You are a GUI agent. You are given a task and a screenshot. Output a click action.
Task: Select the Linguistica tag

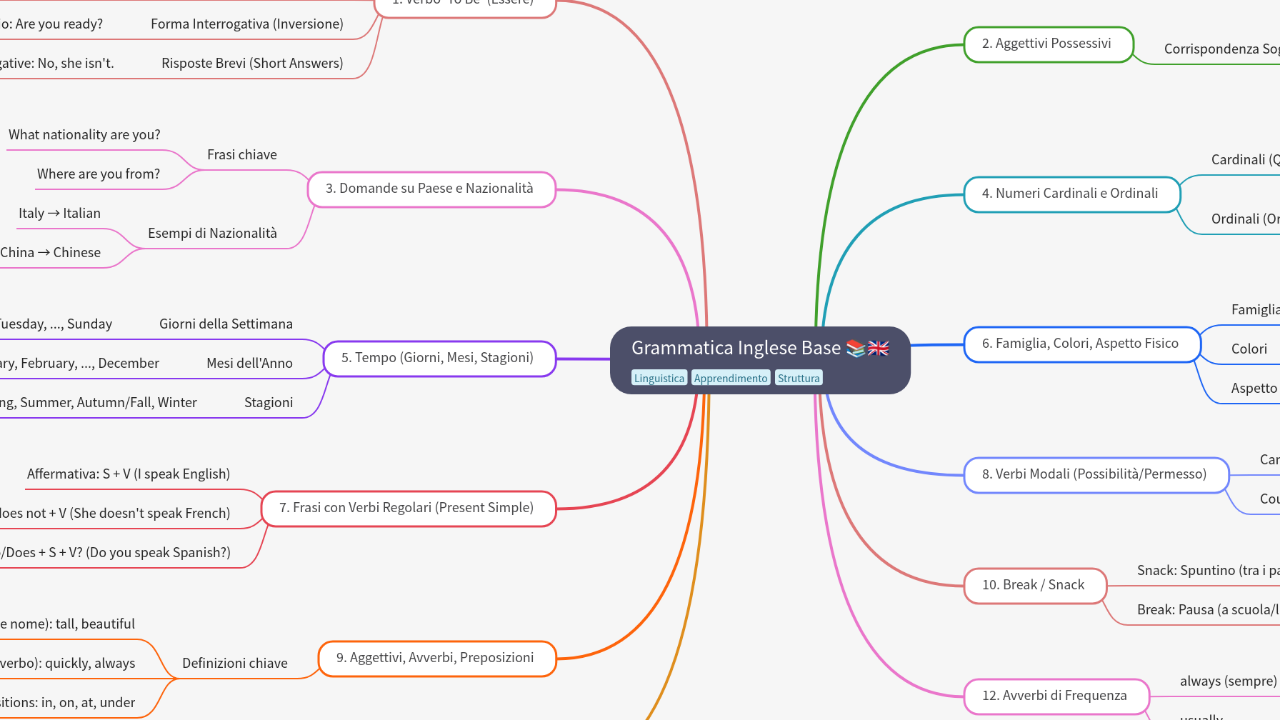[x=659, y=378]
